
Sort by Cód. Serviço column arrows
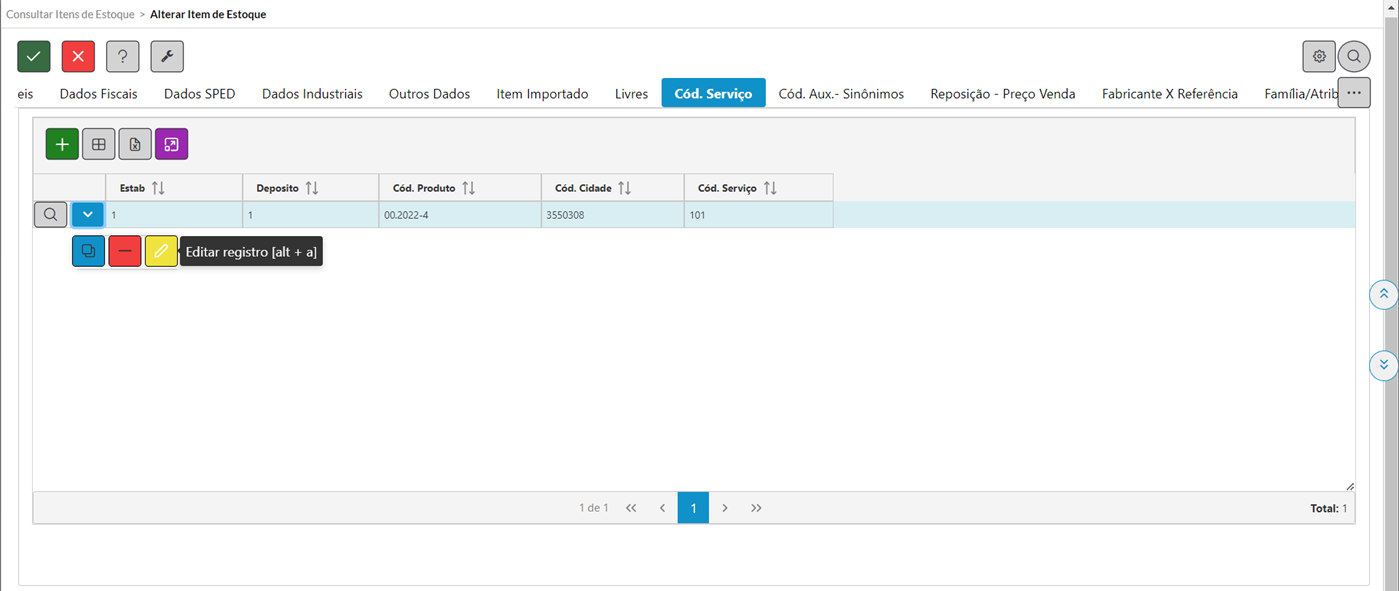point(770,188)
